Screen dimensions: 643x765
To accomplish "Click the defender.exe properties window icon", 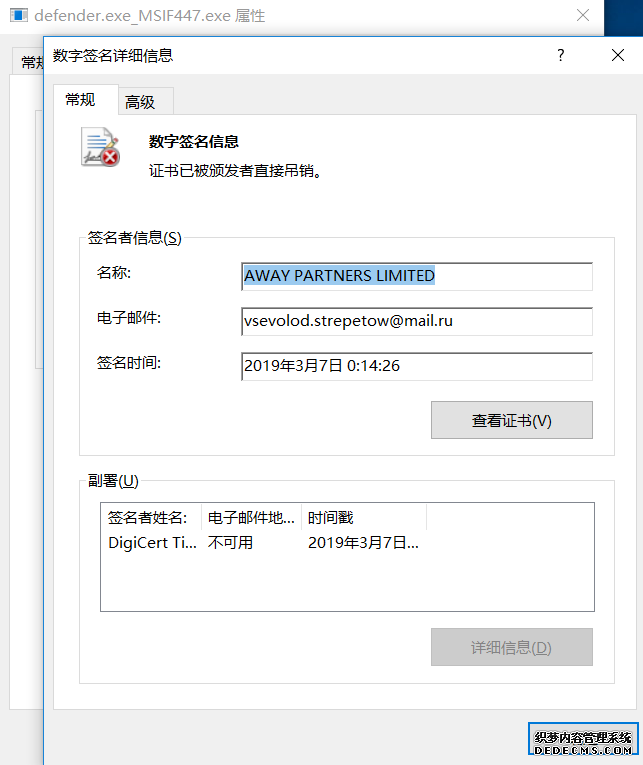I will click(19, 15).
